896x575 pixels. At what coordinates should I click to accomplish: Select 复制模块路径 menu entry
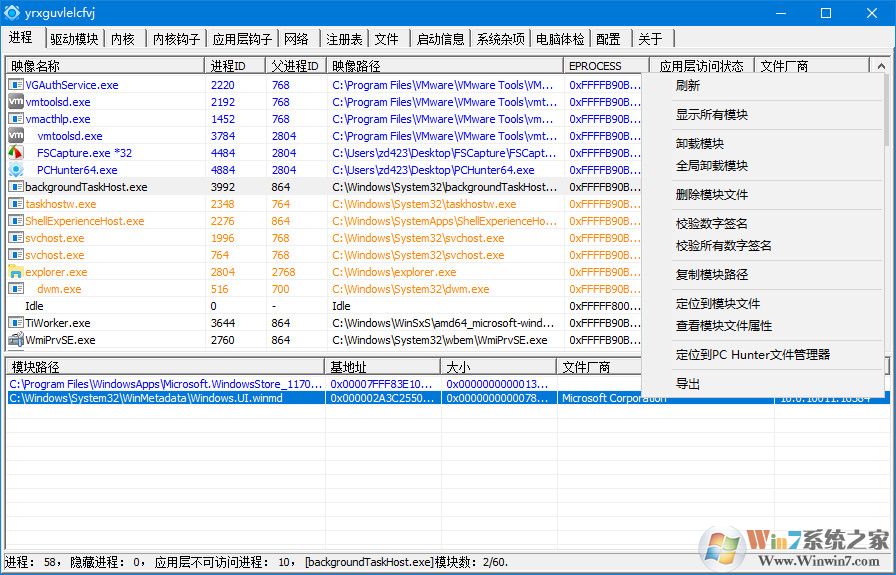pos(711,275)
